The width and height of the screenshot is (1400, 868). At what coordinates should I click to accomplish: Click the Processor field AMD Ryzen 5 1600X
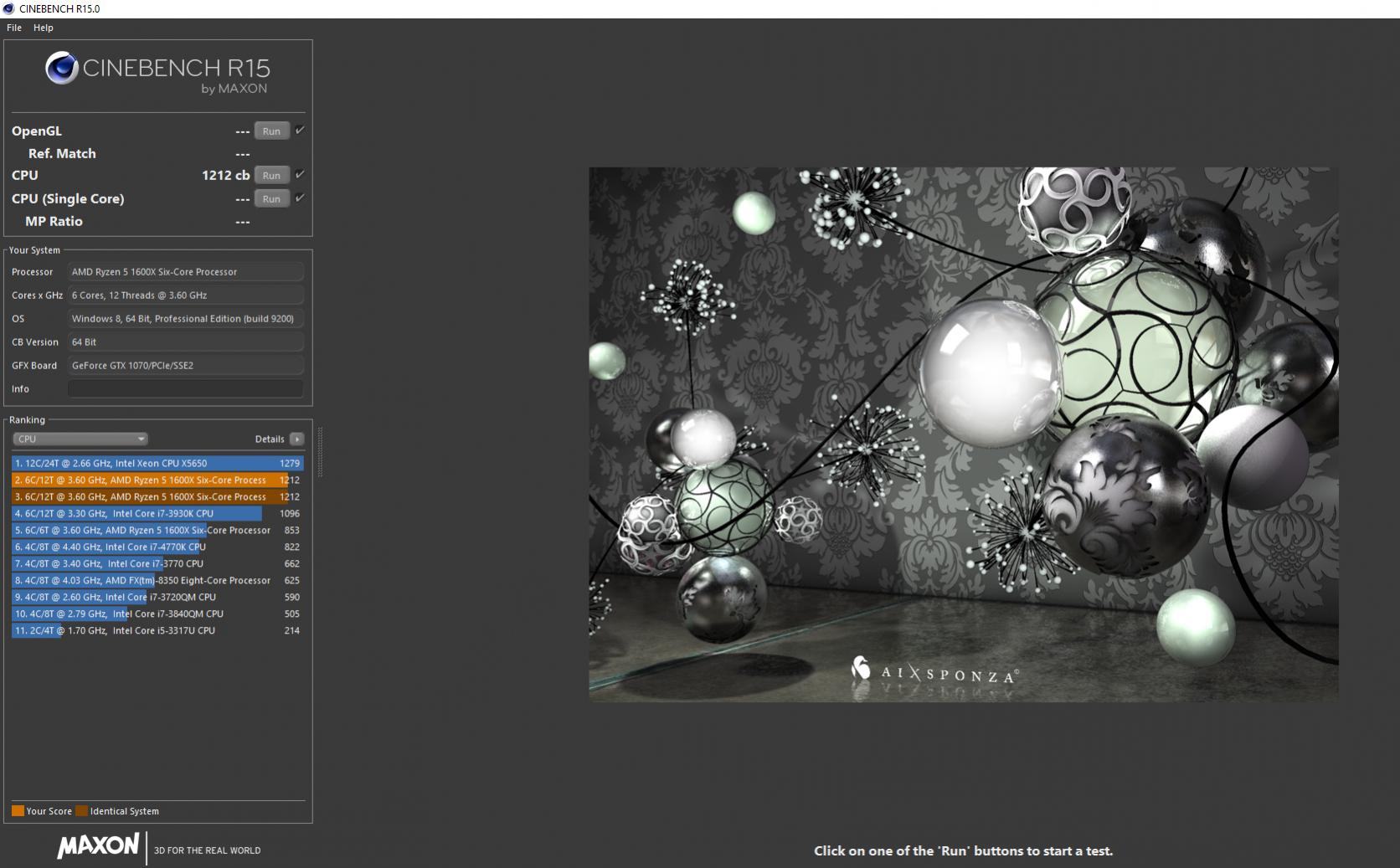(185, 272)
